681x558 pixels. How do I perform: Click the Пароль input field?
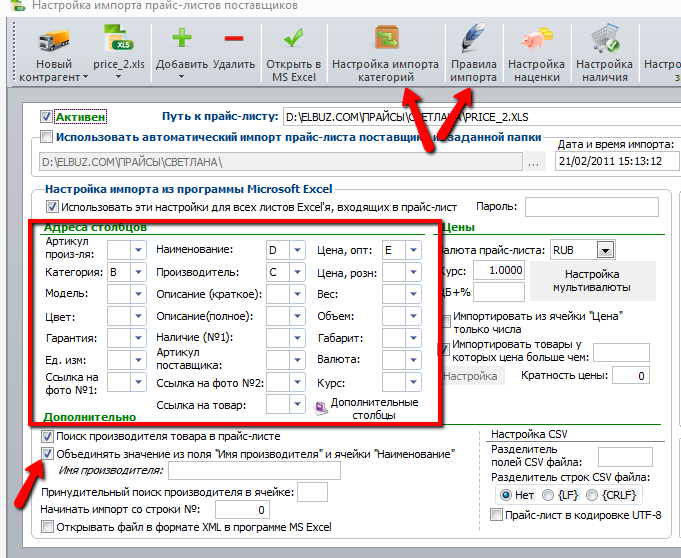592,207
